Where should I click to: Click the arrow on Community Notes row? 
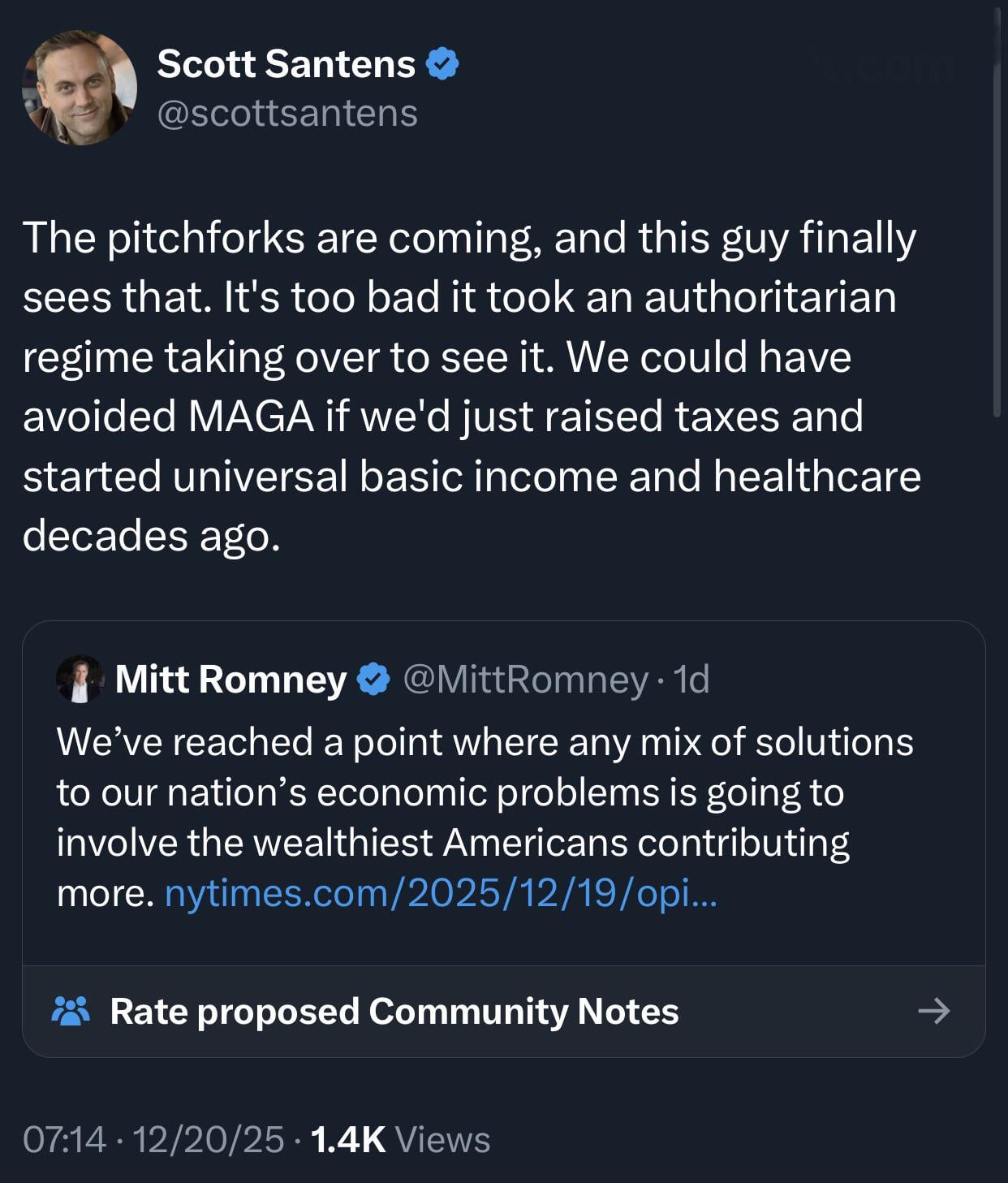(x=933, y=1011)
